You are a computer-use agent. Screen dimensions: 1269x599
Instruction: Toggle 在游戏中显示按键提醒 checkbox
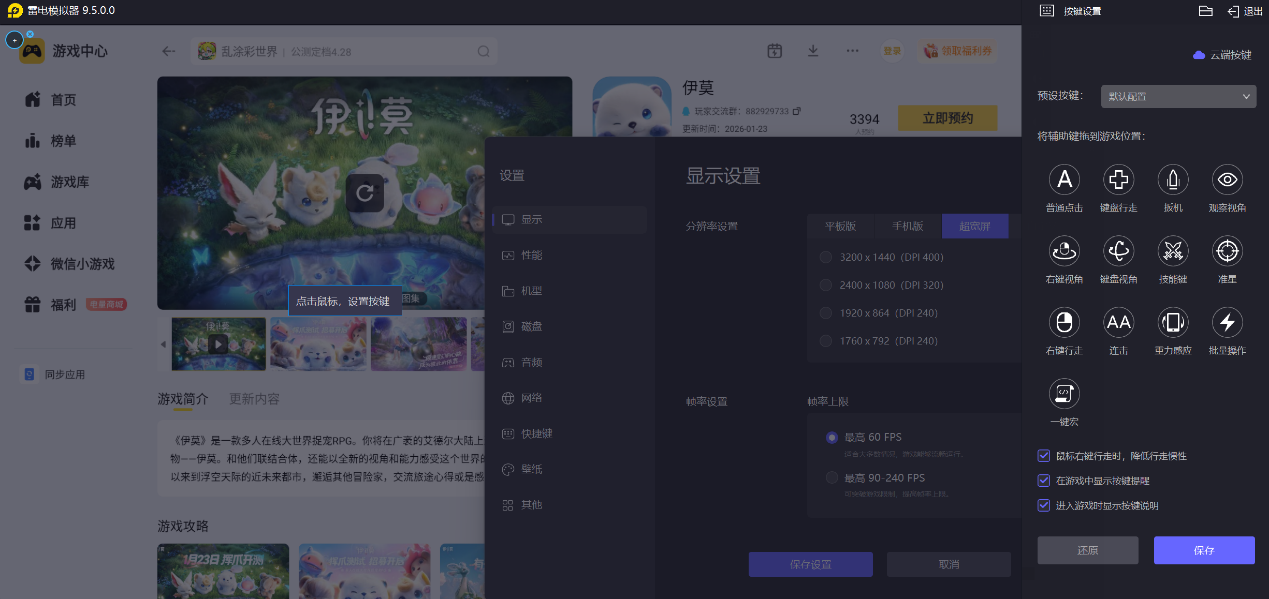click(x=1044, y=481)
